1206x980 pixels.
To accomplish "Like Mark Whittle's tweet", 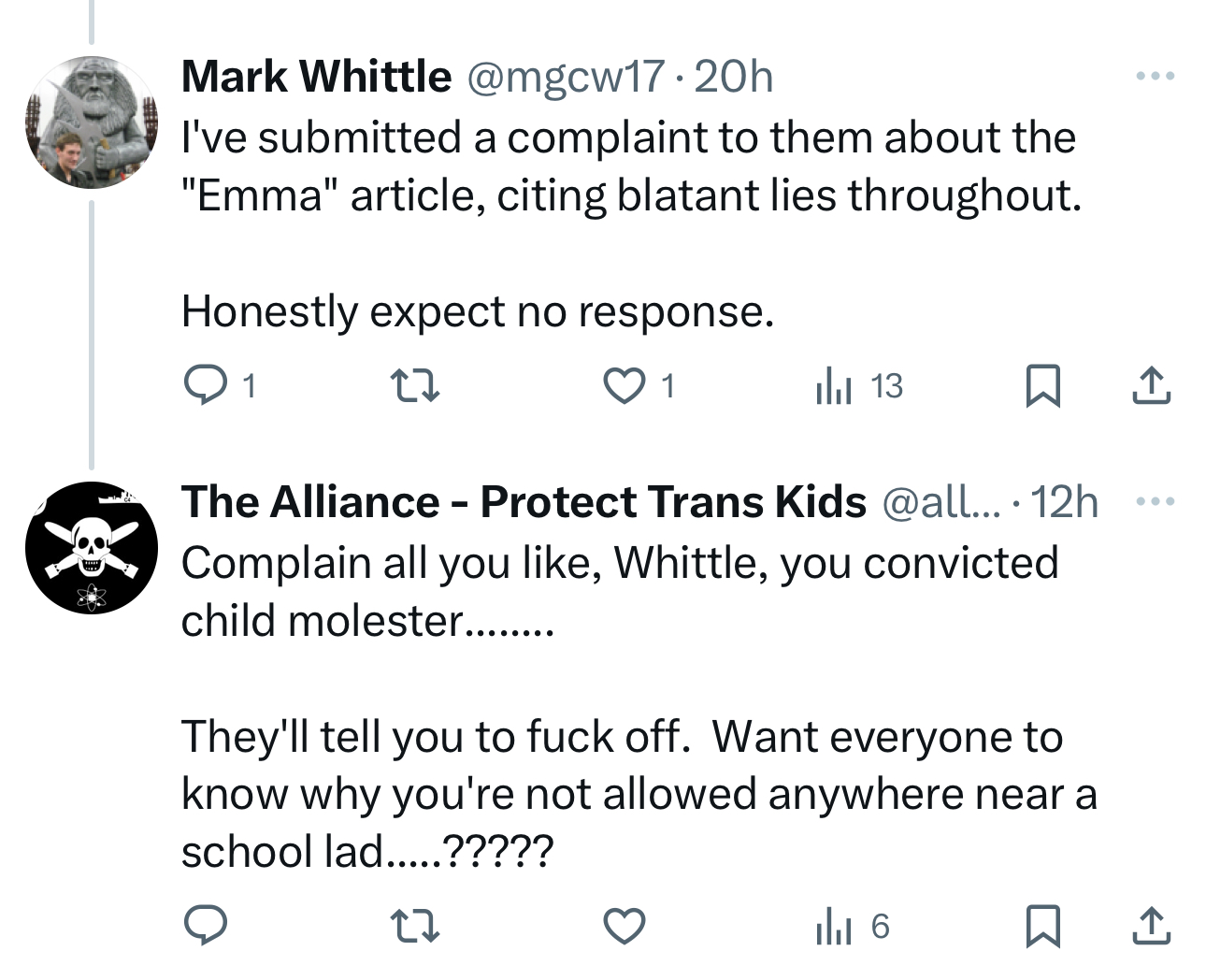I will [624, 385].
